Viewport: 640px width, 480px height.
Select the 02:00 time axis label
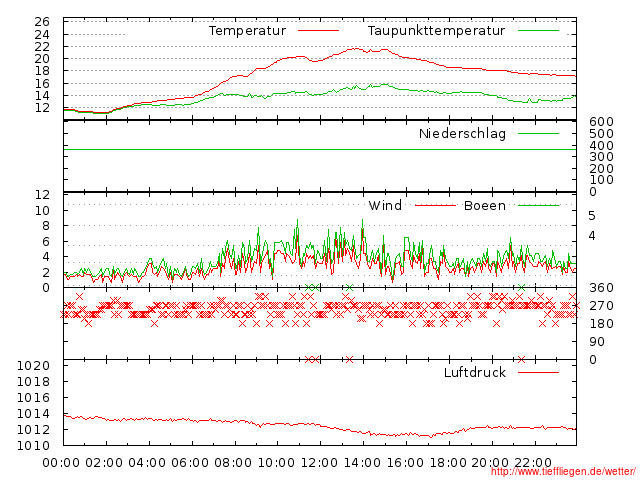(104, 463)
